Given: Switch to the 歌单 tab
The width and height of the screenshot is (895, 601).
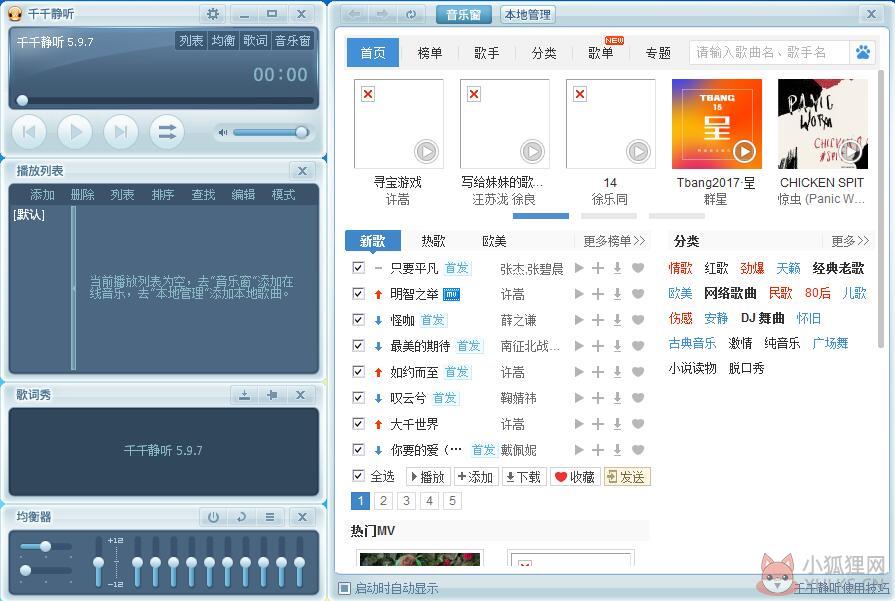Looking at the screenshot, I should [600, 53].
